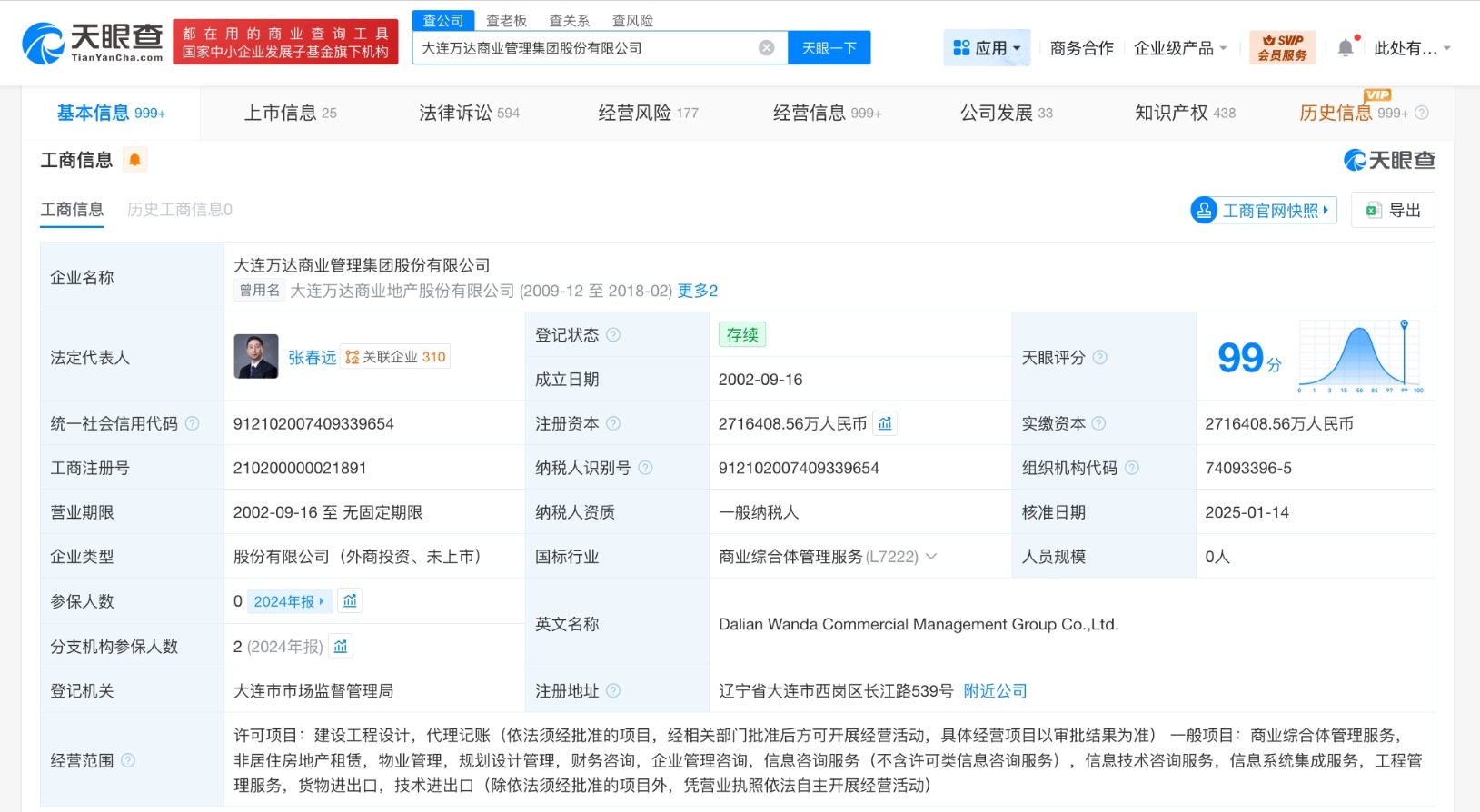Click the help icon next to 天眼评分
Viewport: 1480px width, 812px height.
[1099, 358]
